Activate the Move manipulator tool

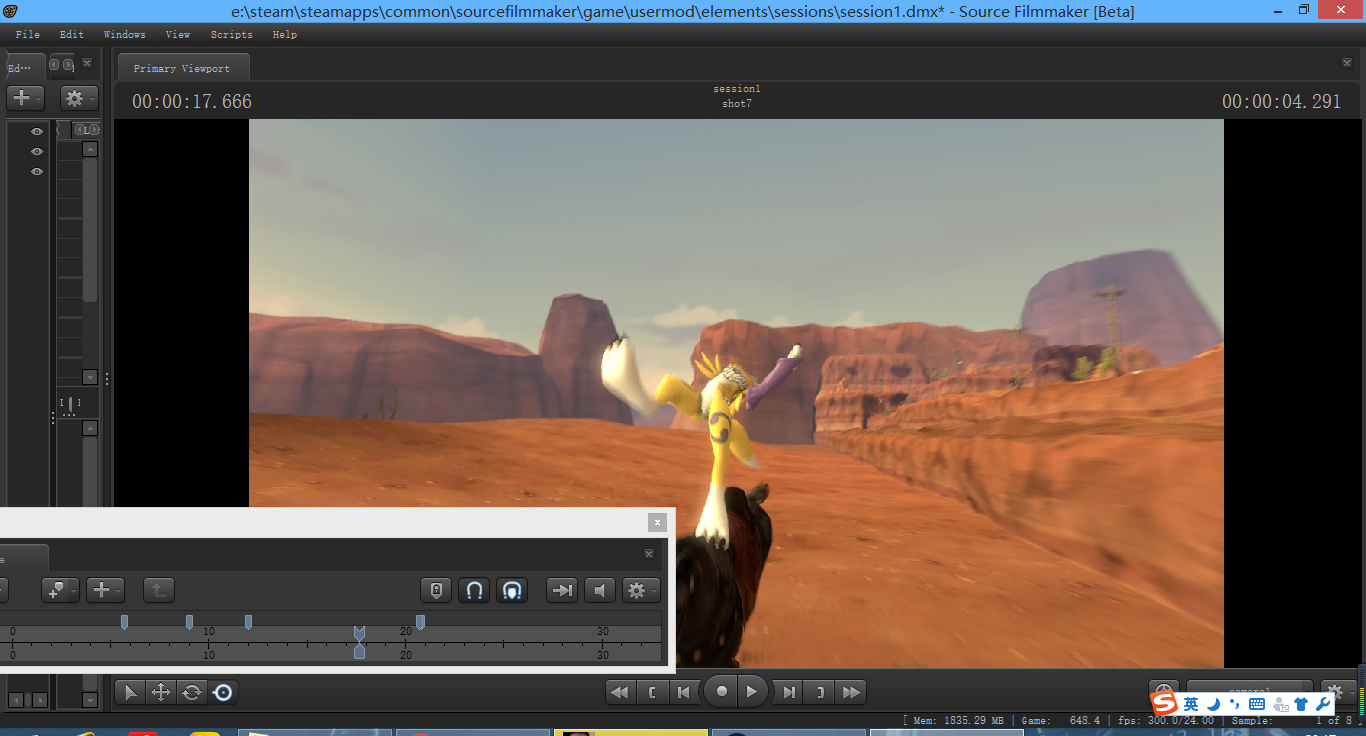(160, 692)
